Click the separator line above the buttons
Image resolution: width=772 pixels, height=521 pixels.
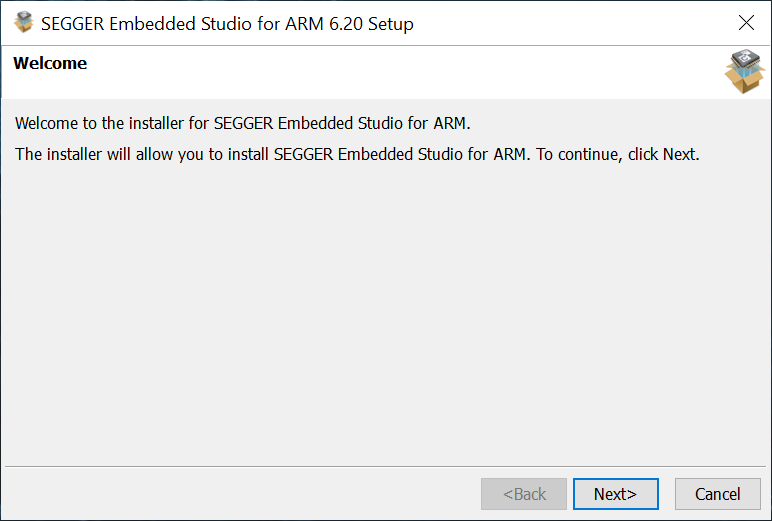(386, 466)
